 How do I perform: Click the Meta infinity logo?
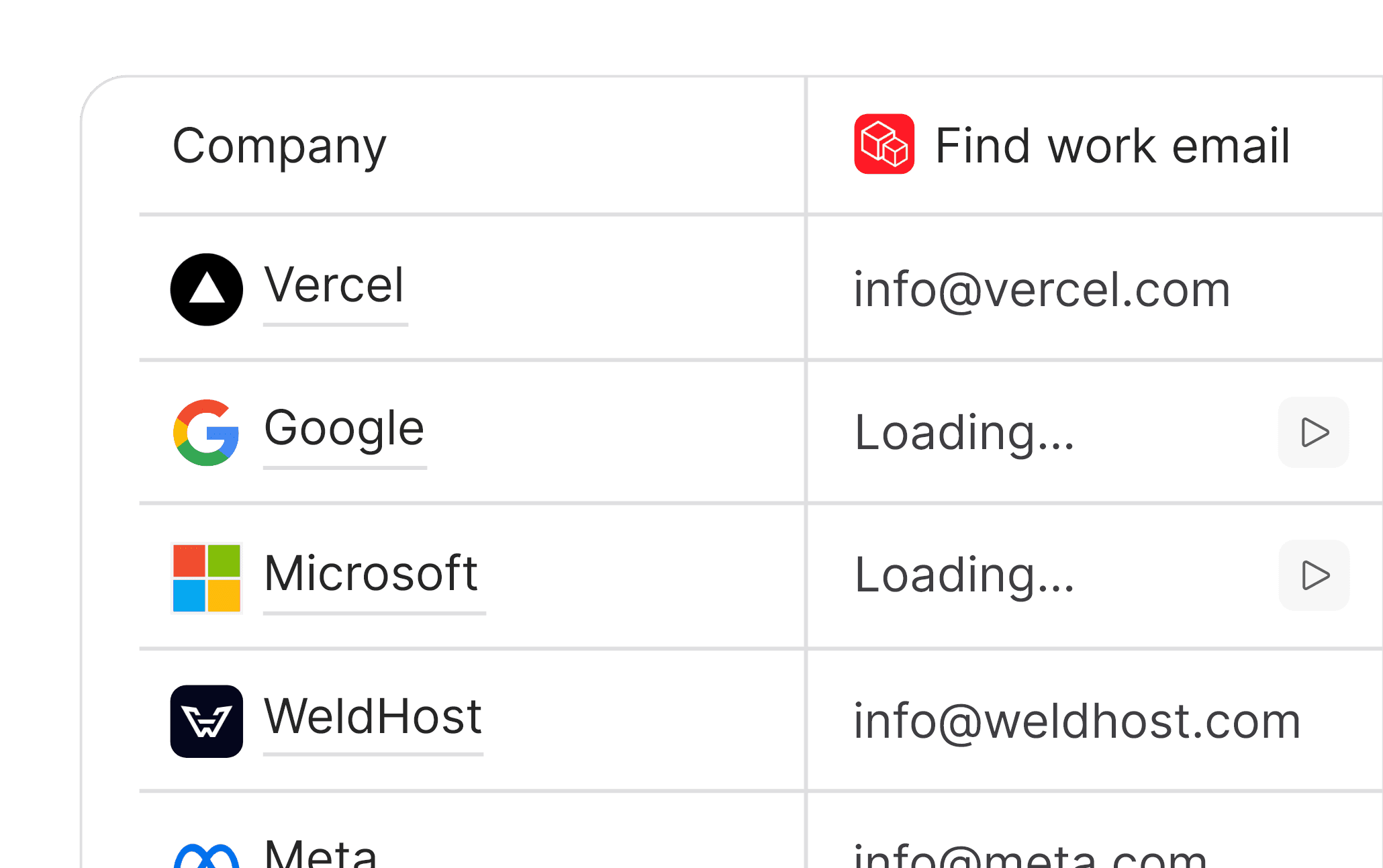coord(207,855)
